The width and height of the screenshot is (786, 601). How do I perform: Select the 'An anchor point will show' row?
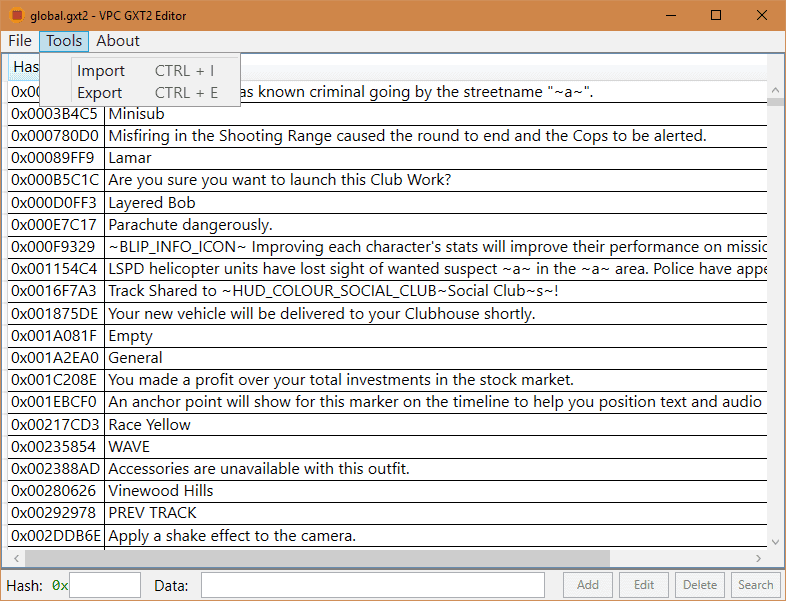pyautogui.click(x=387, y=402)
